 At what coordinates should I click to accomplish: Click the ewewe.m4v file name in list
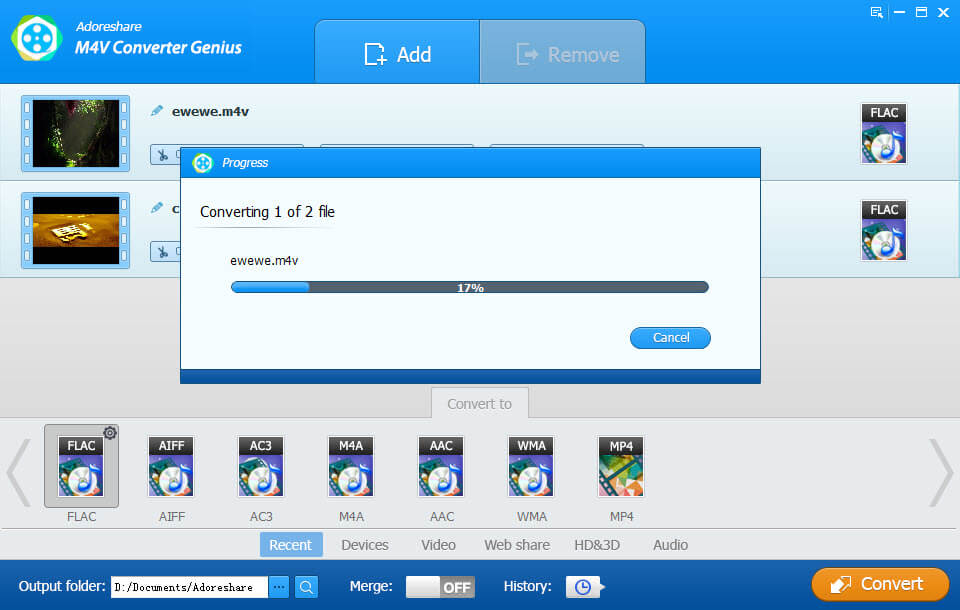point(210,111)
